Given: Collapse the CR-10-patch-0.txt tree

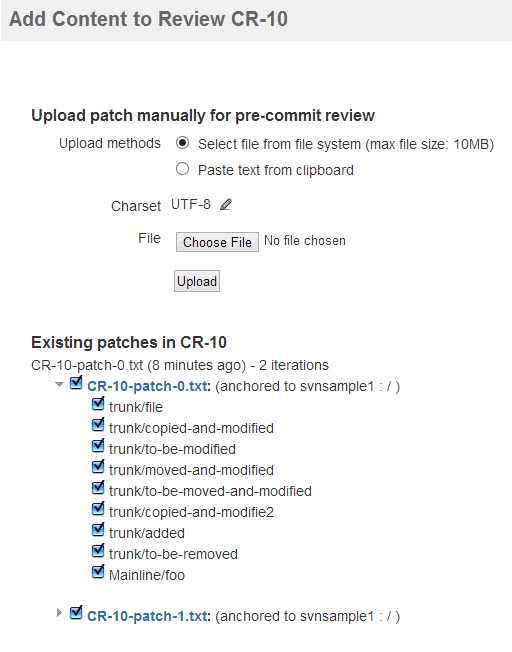Looking at the screenshot, I should (x=59, y=385).
